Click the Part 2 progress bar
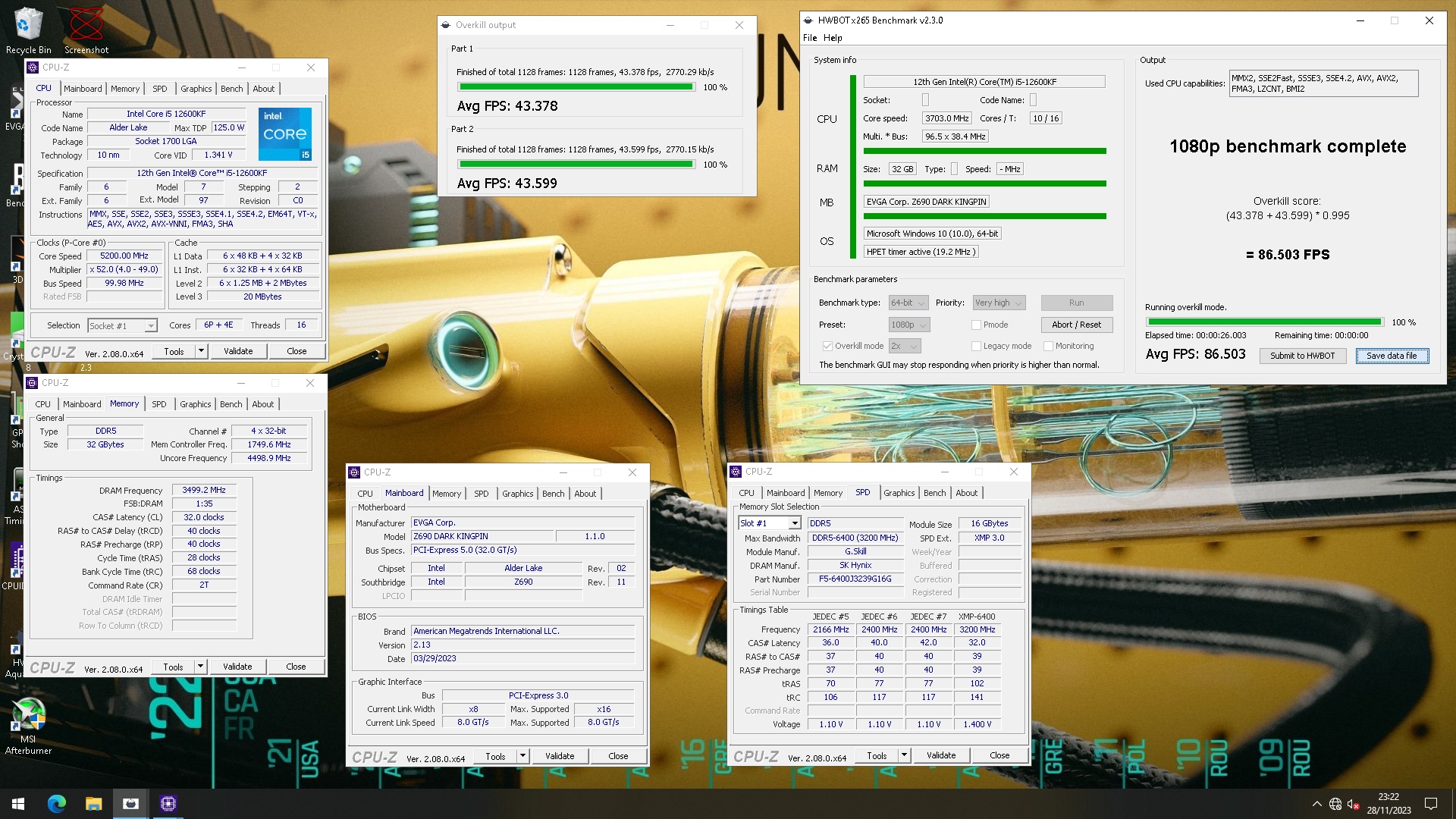The height and width of the screenshot is (819, 1456). tap(576, 165)
